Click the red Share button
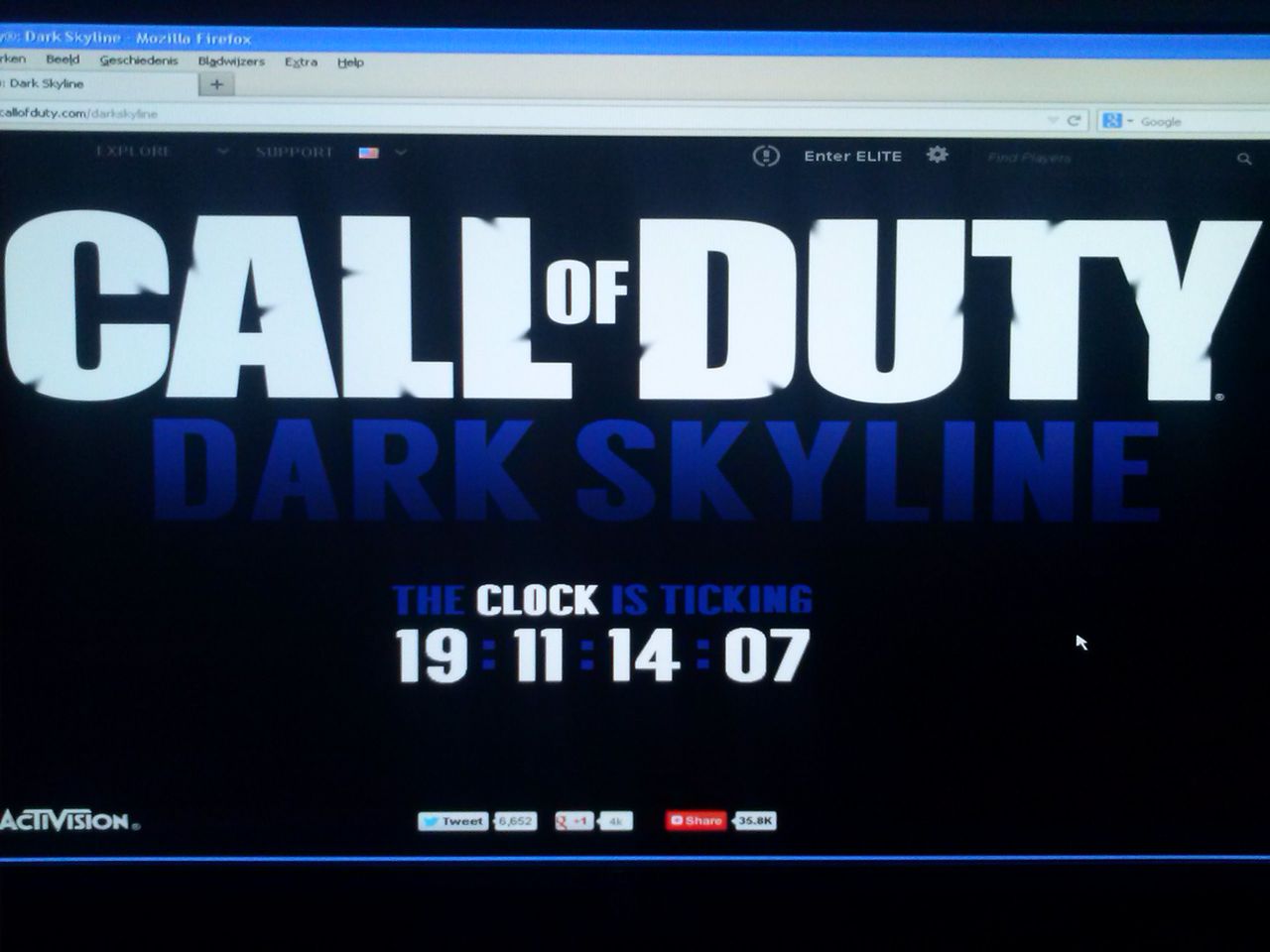The image size is (1270, 952). 697,820
